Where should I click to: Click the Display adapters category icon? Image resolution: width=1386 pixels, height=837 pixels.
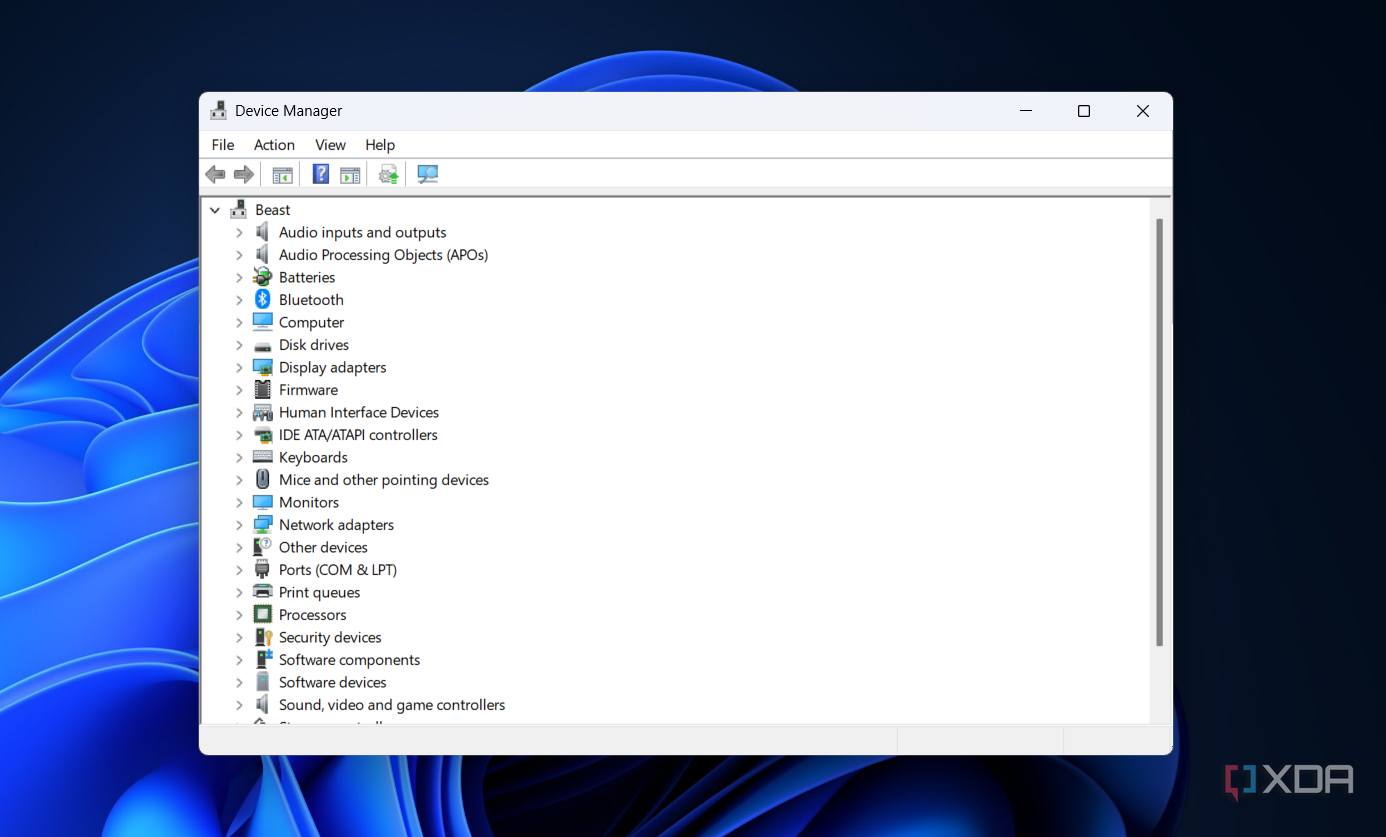pos(263,367)
